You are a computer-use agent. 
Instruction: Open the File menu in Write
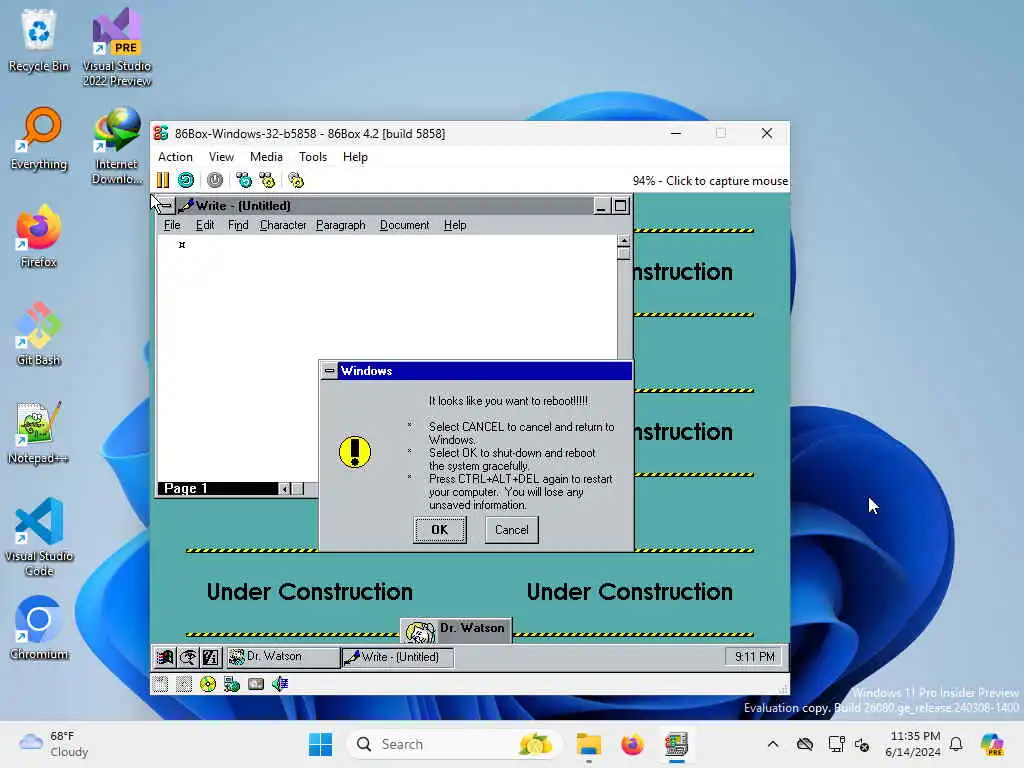coord(172,225)
